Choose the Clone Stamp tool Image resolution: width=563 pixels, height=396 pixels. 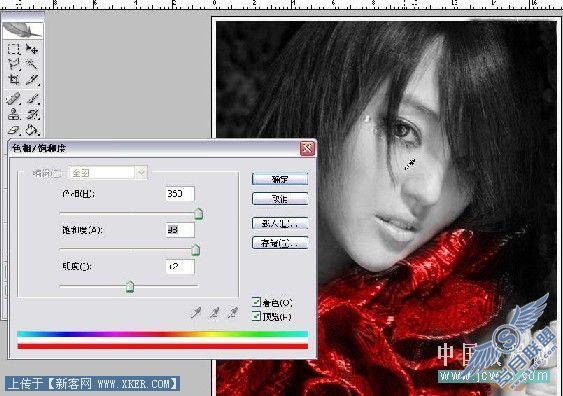click(14, 114)
